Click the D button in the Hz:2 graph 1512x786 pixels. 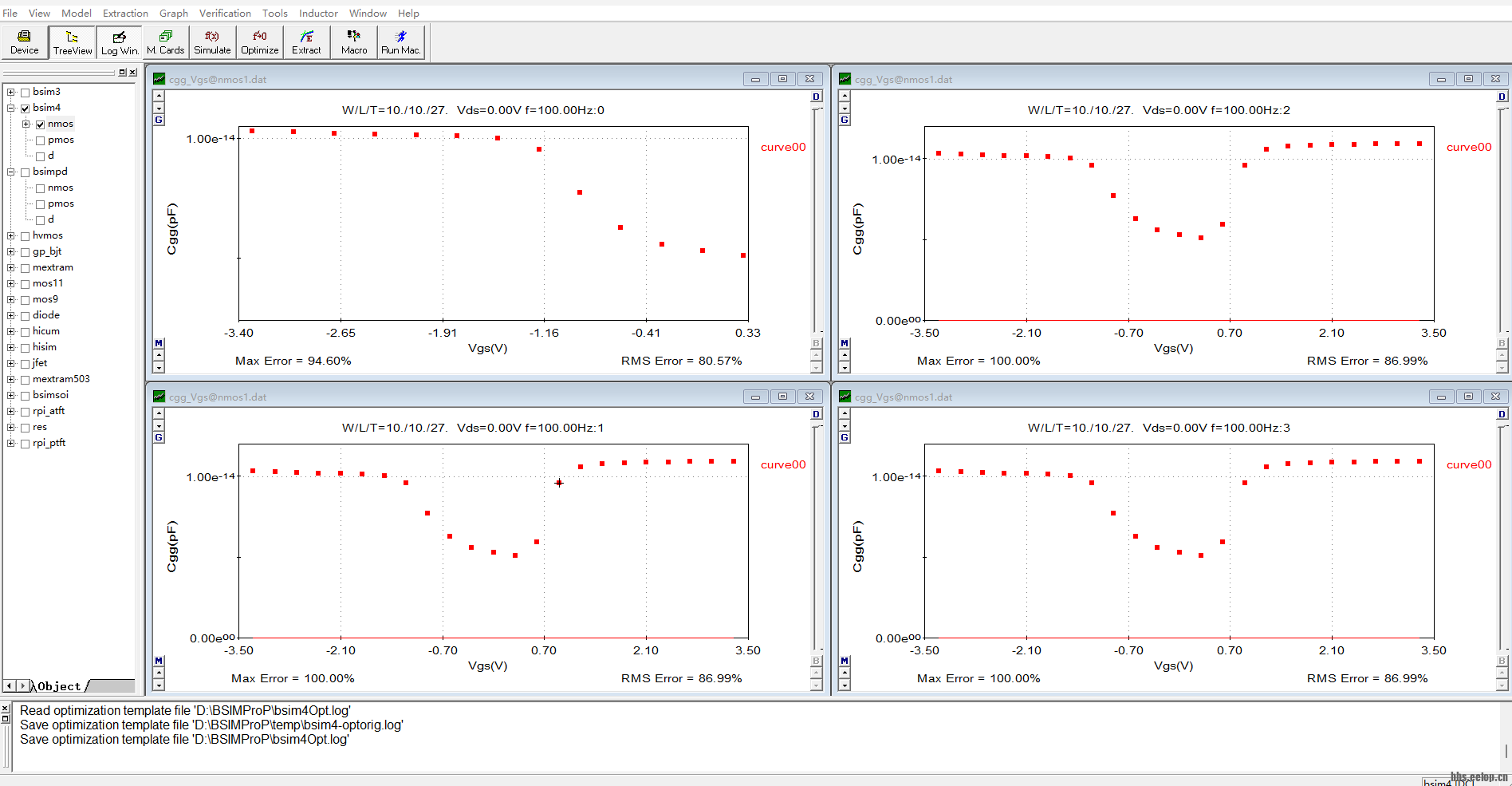pyautogui.click(x=1502, y=97)
